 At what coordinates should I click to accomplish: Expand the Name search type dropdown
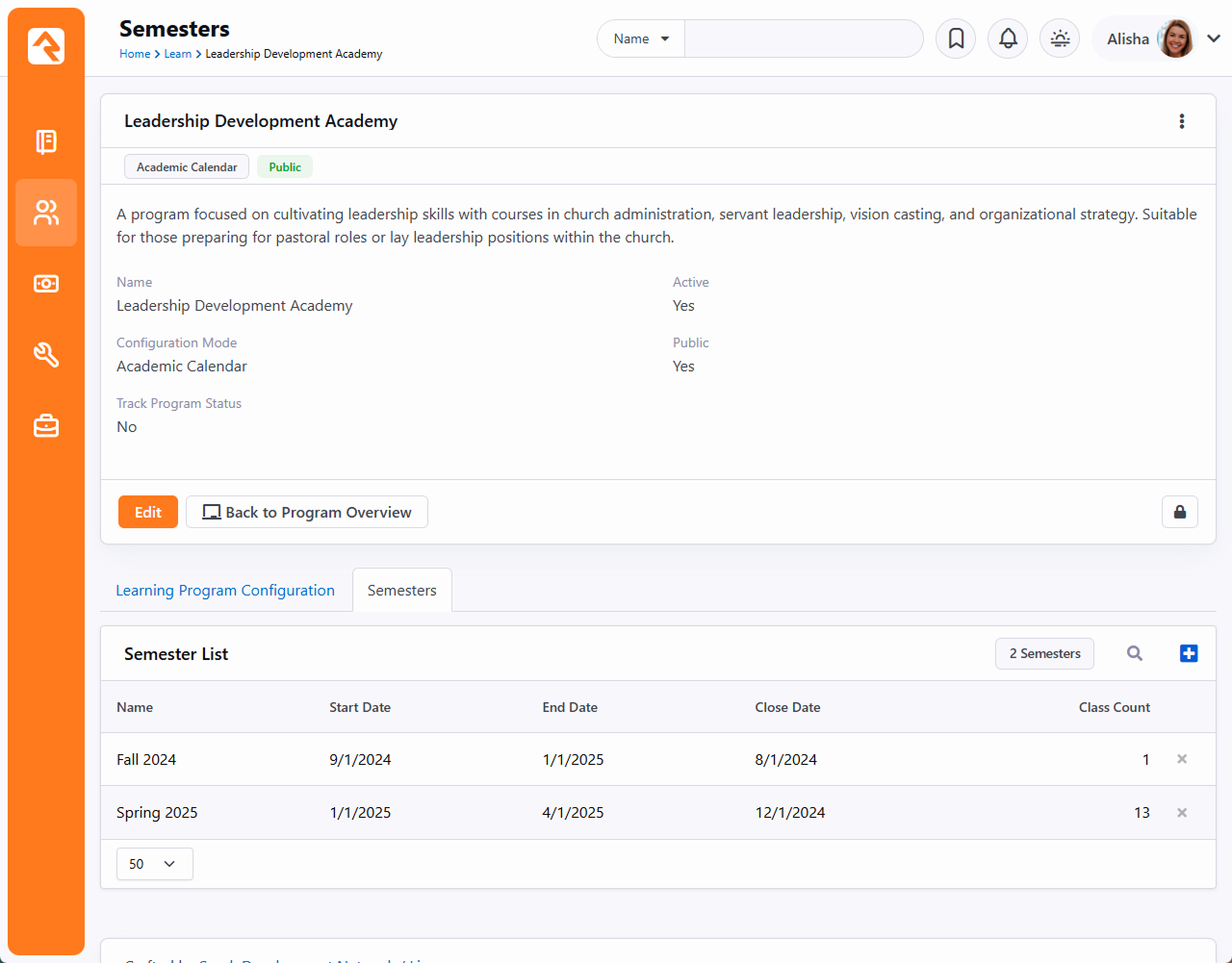641,38
